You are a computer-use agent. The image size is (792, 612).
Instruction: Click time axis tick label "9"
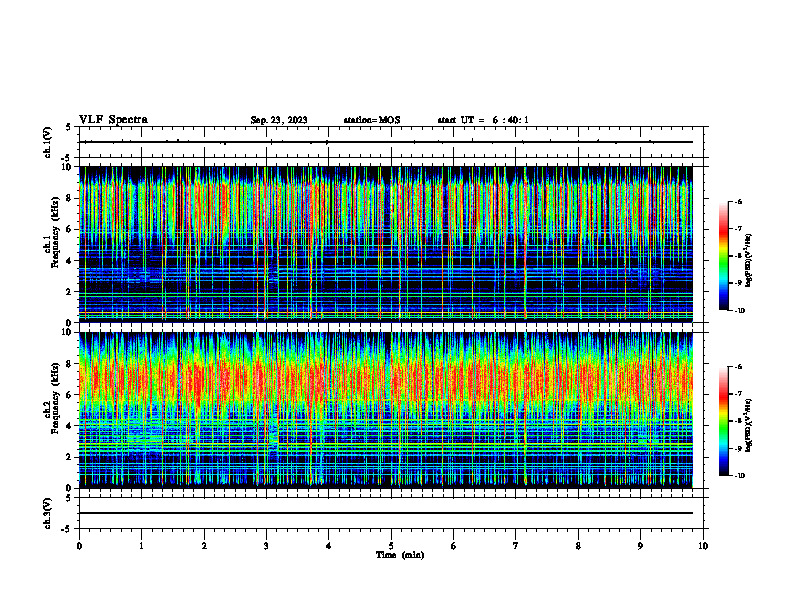[x=640, y=546]
